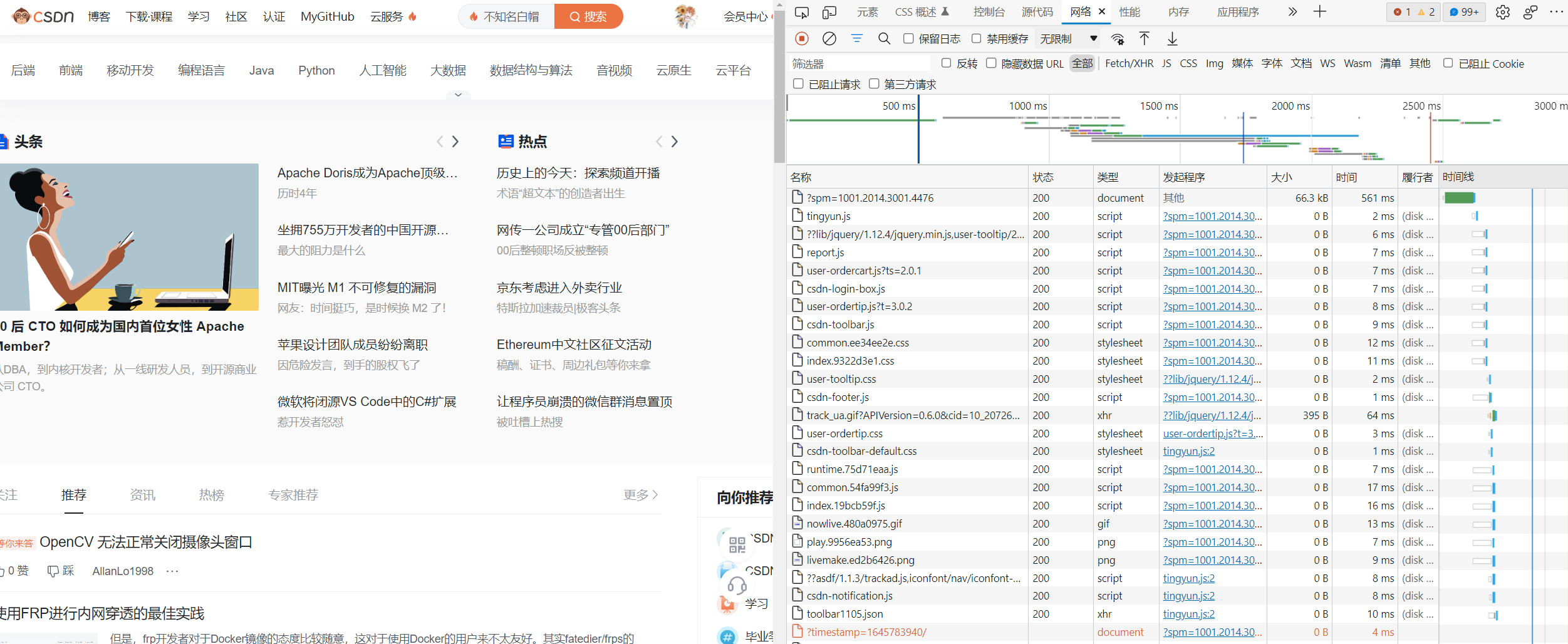Viewport: 1568px width, 644px height.
Task: Switch to the 控制台 tab
Action: (x=989, y=12)
